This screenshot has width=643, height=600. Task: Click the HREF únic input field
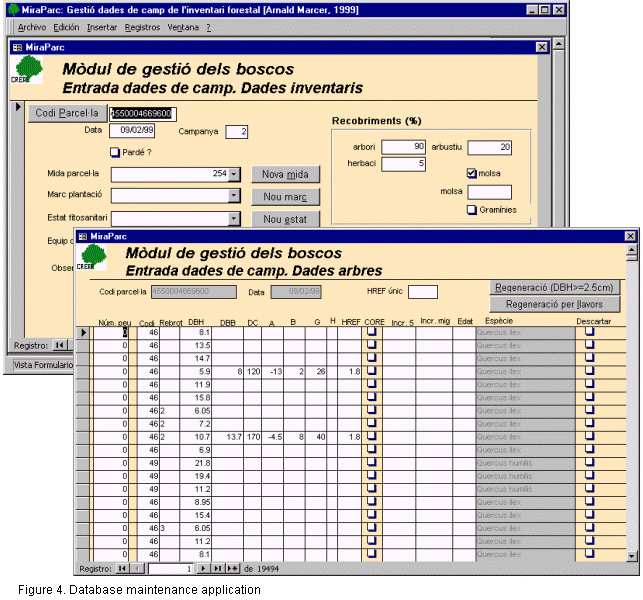pyautogui.click(x=423, y=292)
